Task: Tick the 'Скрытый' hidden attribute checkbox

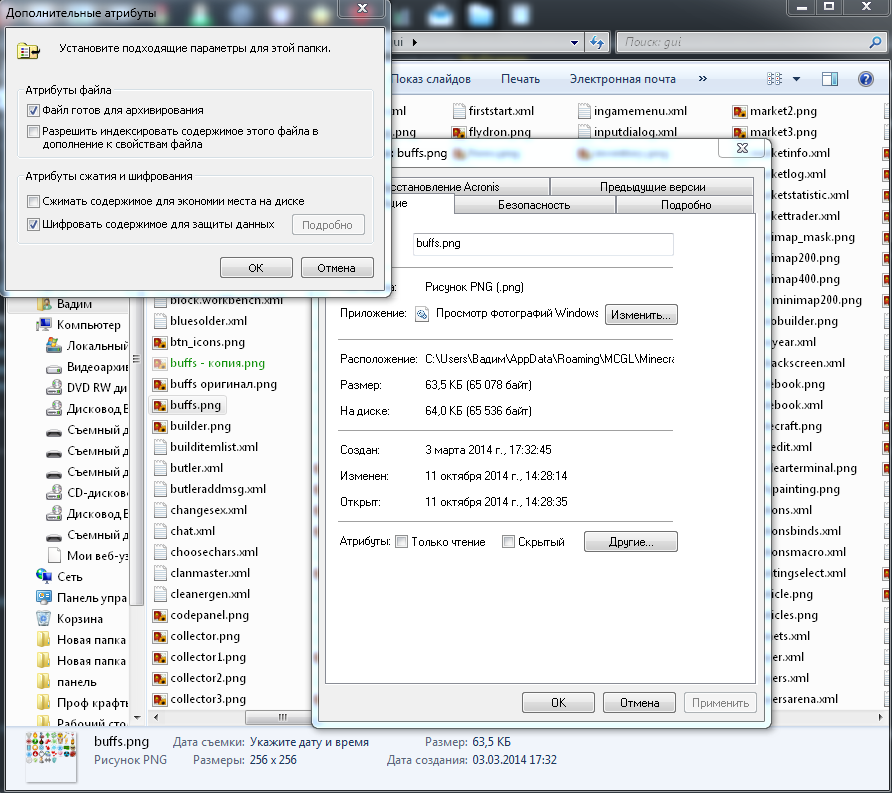Action: [508, 542]
